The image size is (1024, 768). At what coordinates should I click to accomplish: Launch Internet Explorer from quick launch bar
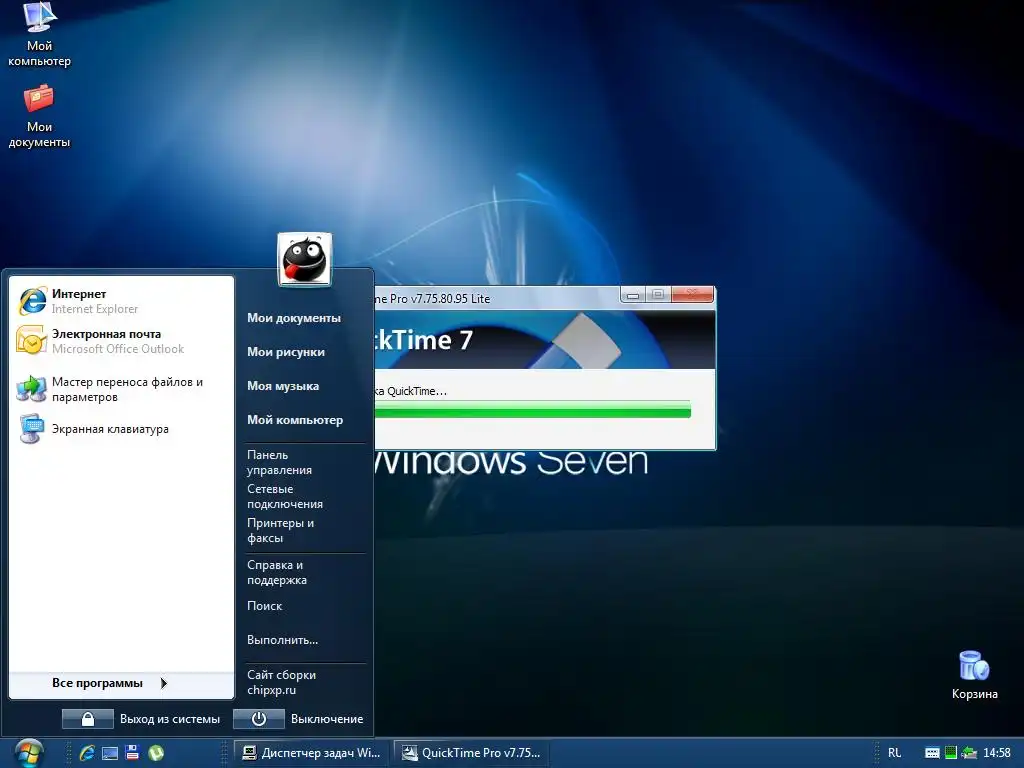(x=87, y=753)
